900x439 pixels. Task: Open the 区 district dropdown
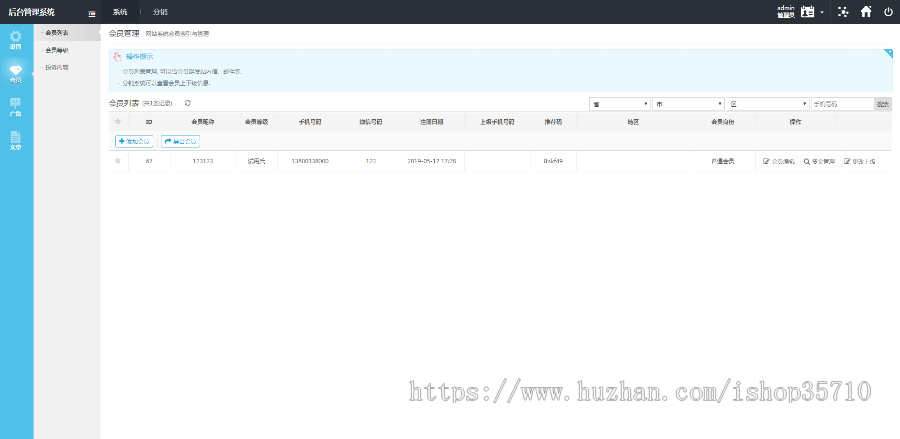coord(768,104)
